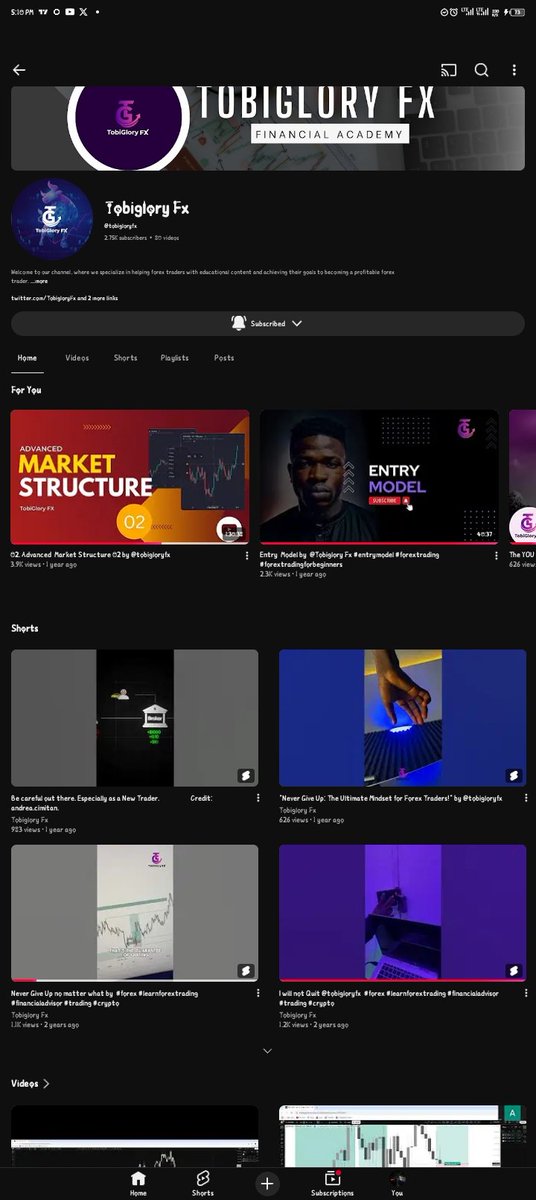This screenshot has height=1200, width=536.
Task: Open the Playlists tab
Action: [175, 358]
